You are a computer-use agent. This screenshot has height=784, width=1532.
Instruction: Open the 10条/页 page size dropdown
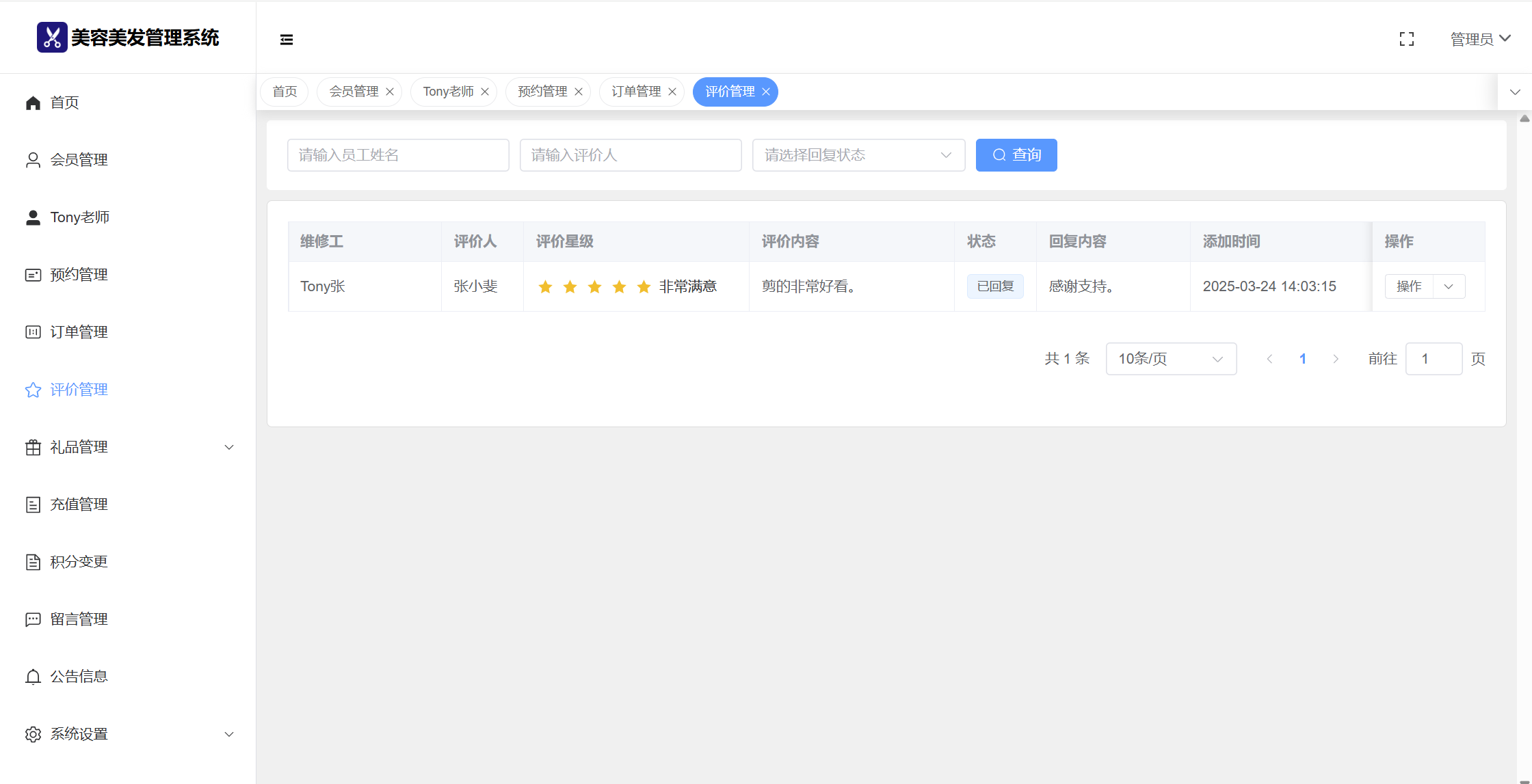(x=1170, y=359)
